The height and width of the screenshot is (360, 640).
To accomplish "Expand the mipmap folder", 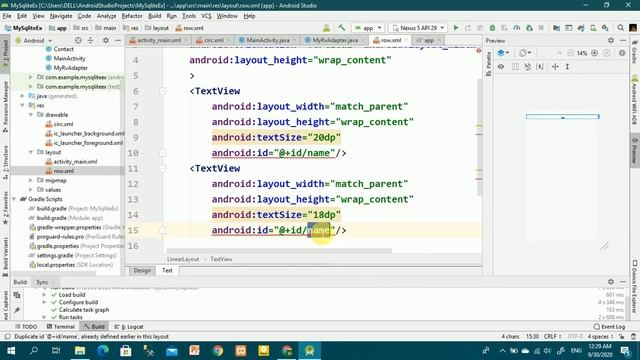I will tap(31, 180).
